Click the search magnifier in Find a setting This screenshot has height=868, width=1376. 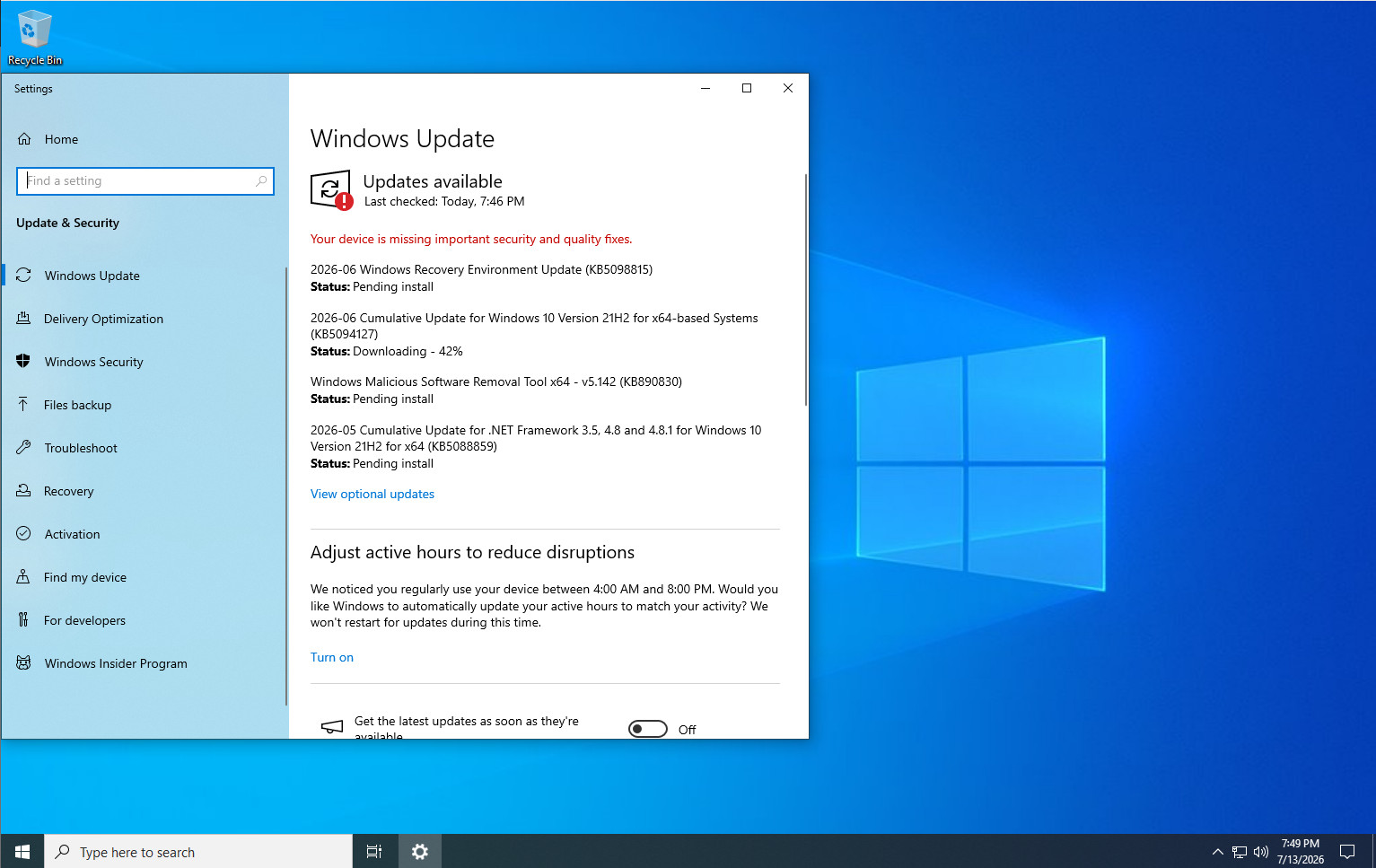pyautogui.click(x=261, y=181)
